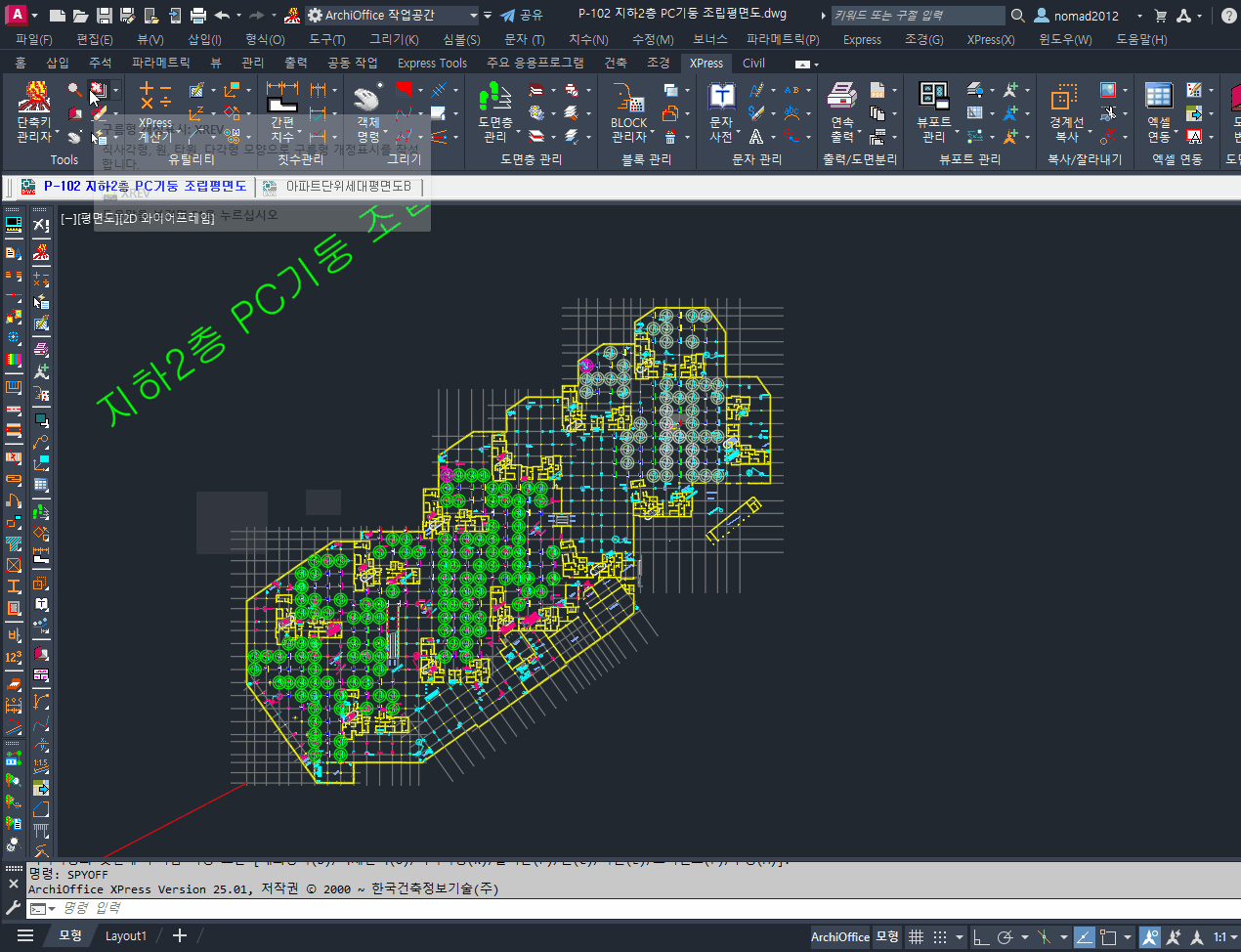Open the 그리기(K) menu
Screen dimensions: 1241x952
click(394, 39)
